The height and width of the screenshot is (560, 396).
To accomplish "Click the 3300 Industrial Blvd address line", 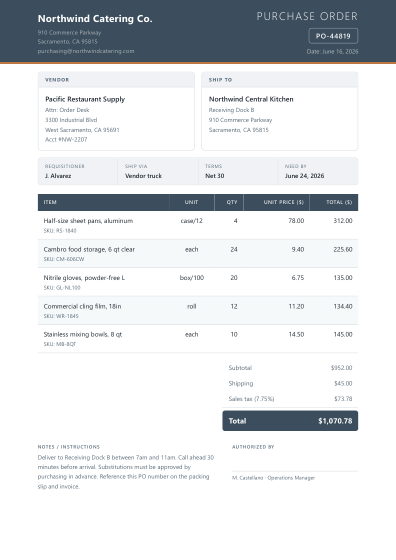I will point(71,120).
